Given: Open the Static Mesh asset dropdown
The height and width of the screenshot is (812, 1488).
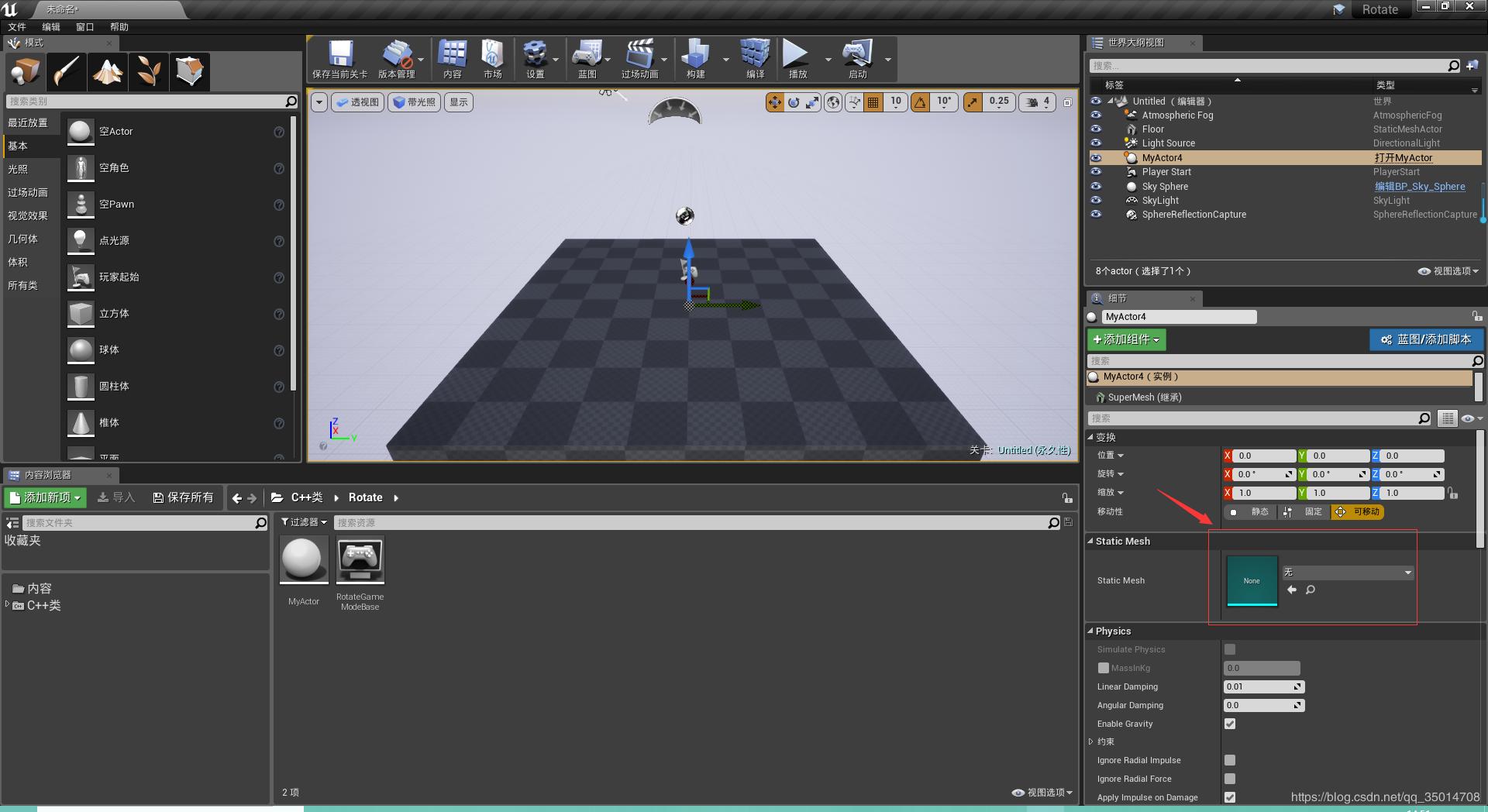Looking at the screenshot, I should 1348,573.
